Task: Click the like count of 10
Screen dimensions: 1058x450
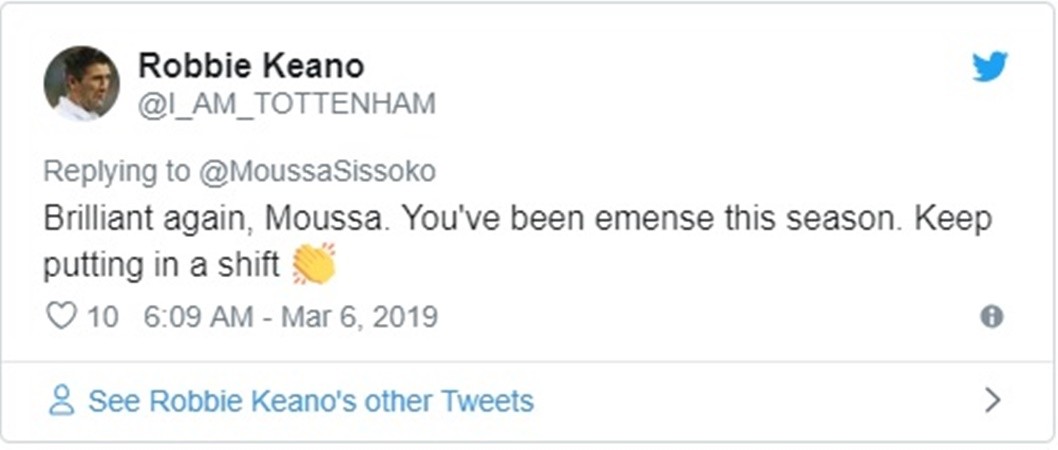Action: tap(103, 317)
